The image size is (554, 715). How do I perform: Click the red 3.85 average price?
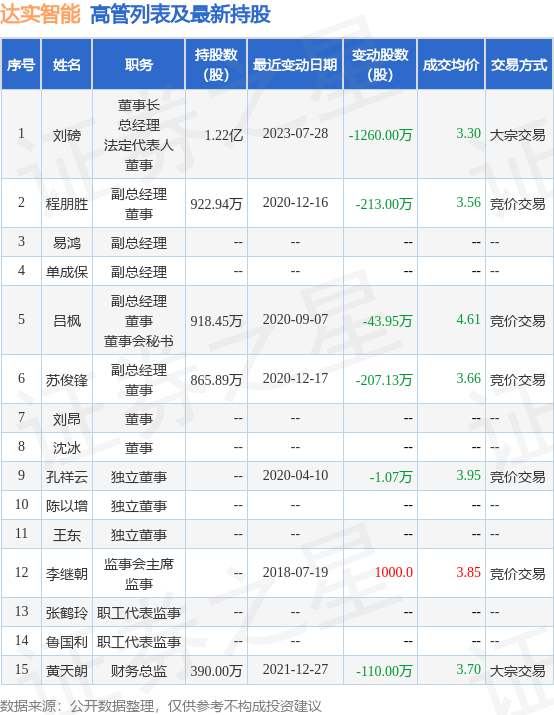click(468, 572)
